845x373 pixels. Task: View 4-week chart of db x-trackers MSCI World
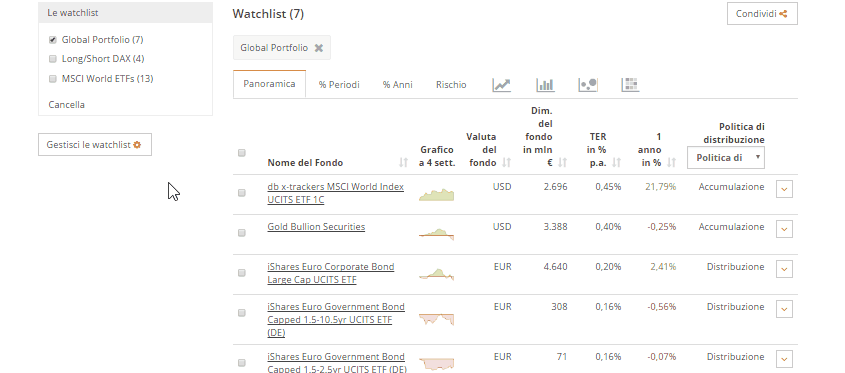(436, 195)
